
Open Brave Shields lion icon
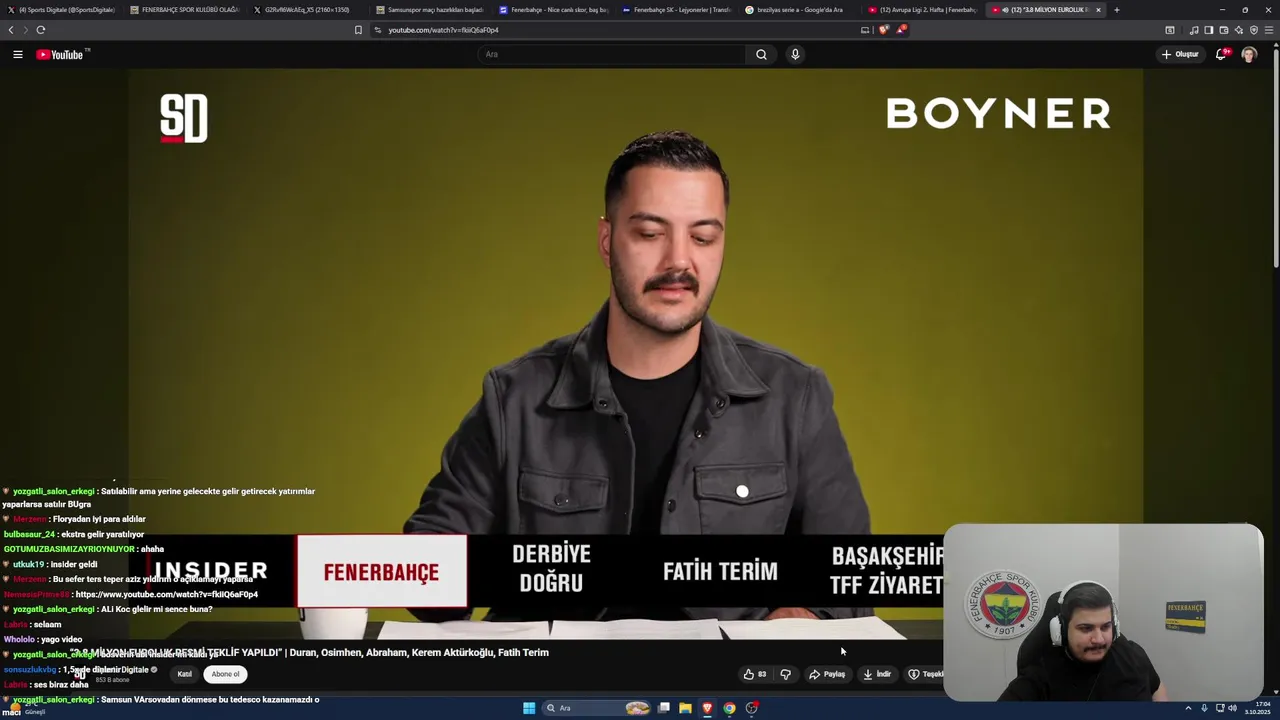(884, 30)
